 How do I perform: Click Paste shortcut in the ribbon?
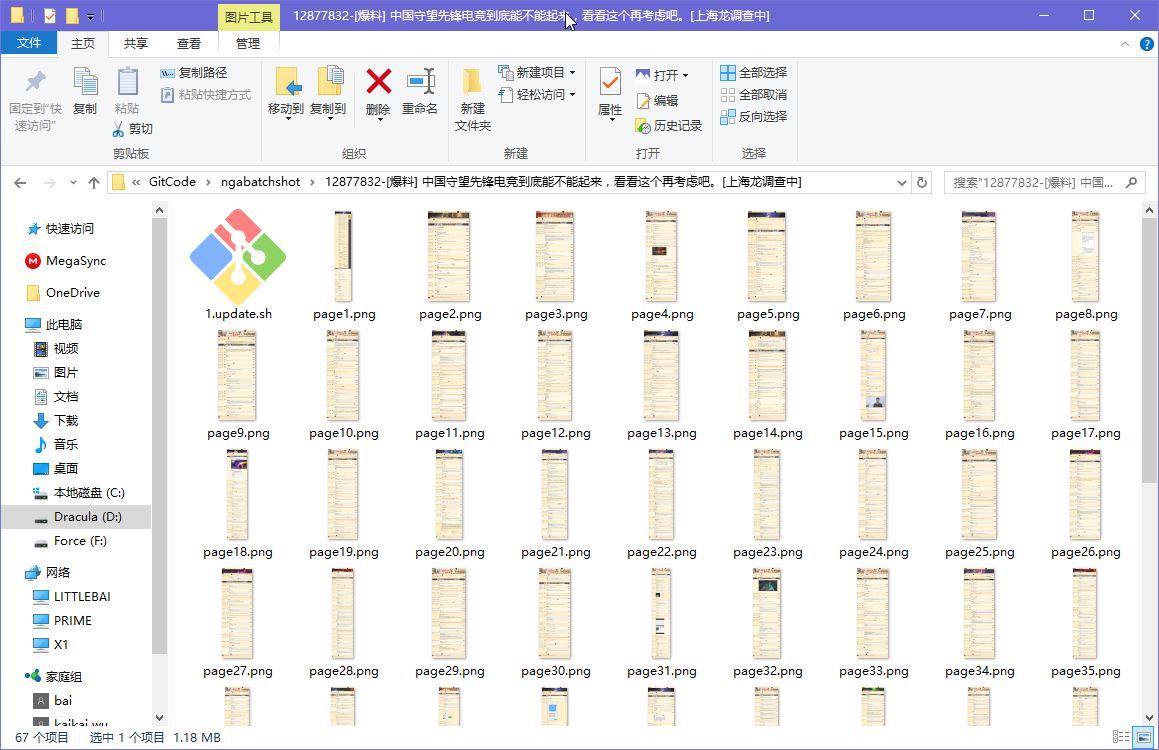205,95
